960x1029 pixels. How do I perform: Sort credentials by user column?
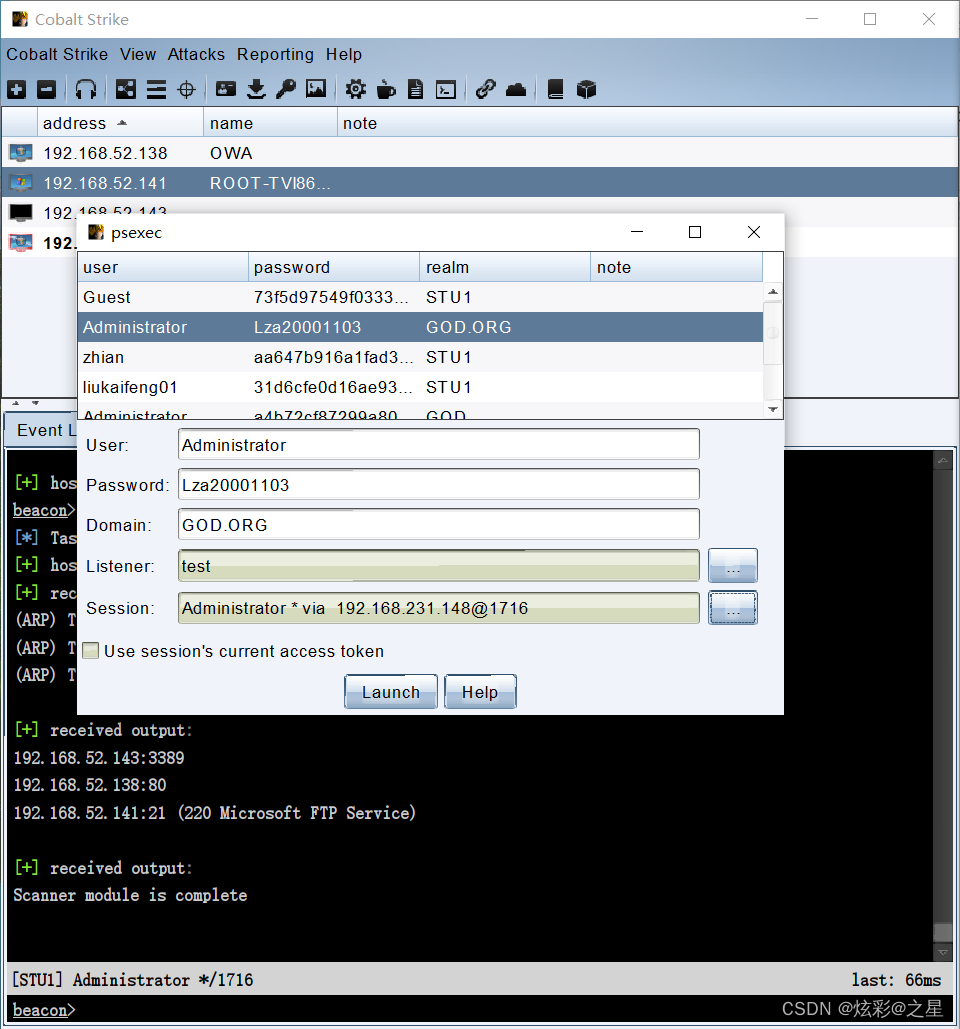coord(163,267)
